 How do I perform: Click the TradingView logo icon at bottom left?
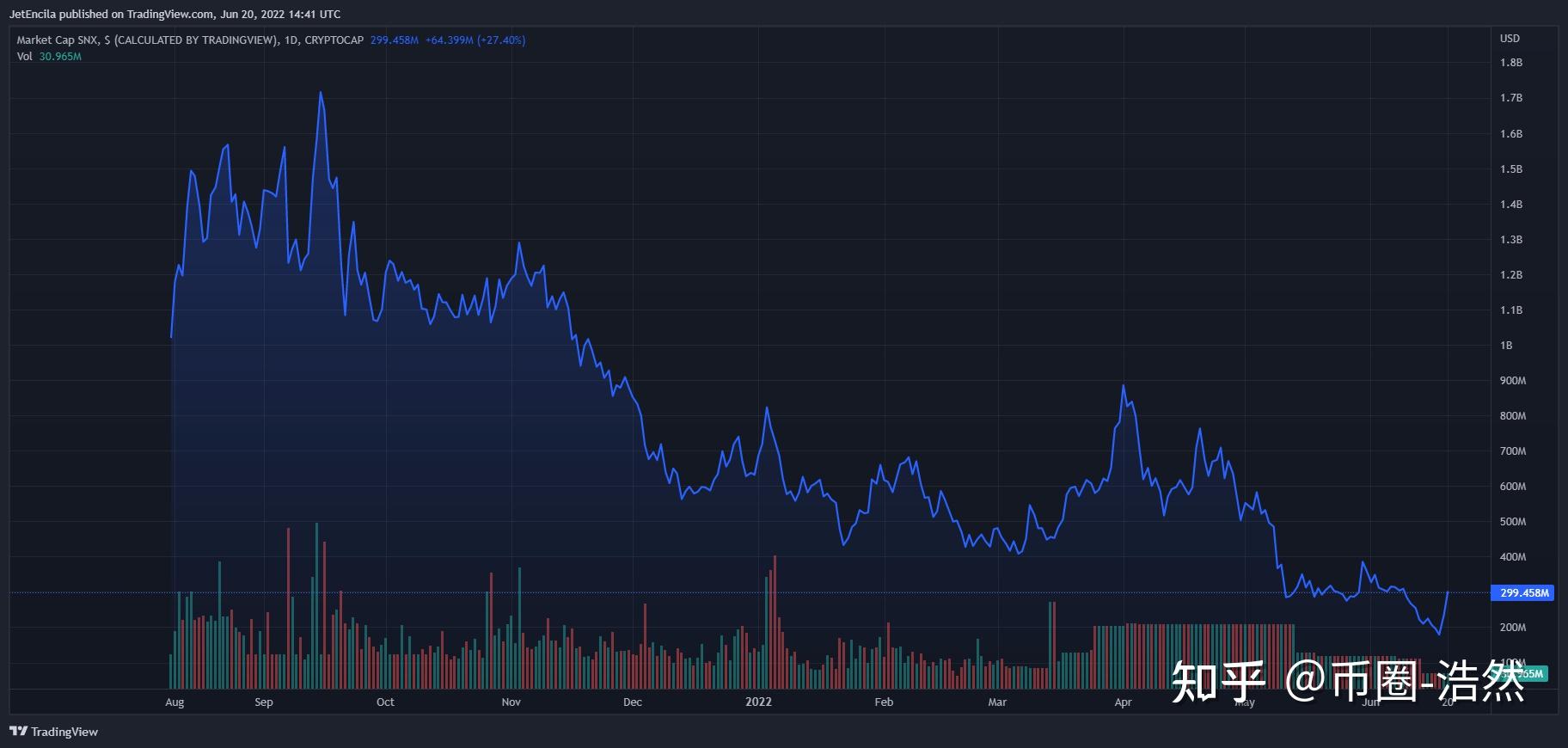point(18,732)
